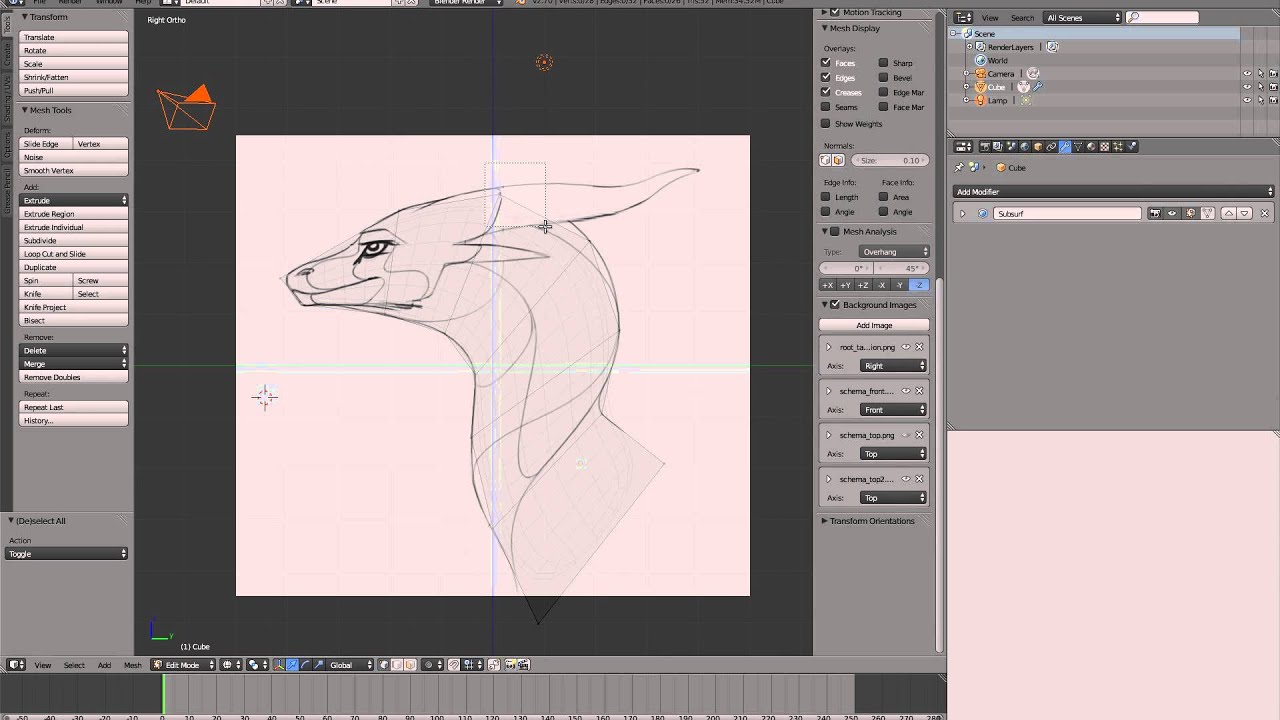1280x720 pixels.
Task: Open the Physics properties tab icon
Action: 1131,146
